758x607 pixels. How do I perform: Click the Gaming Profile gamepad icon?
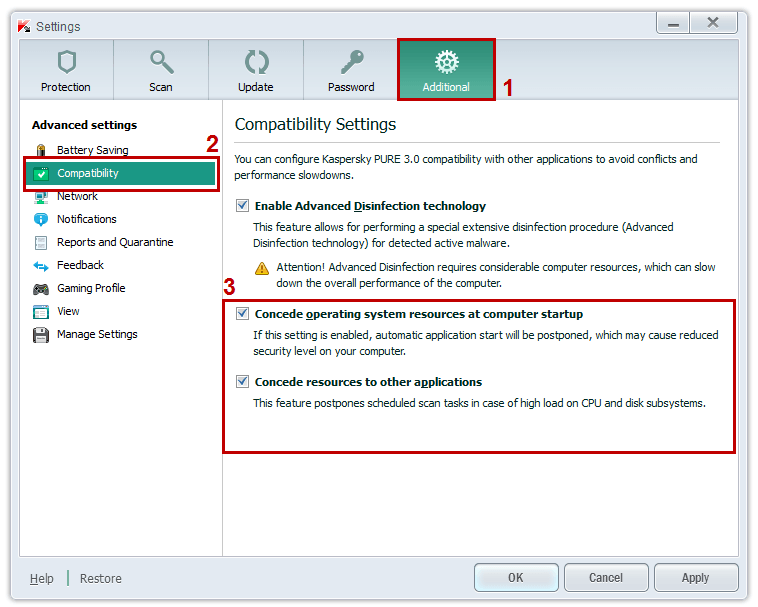click(41, 289)
